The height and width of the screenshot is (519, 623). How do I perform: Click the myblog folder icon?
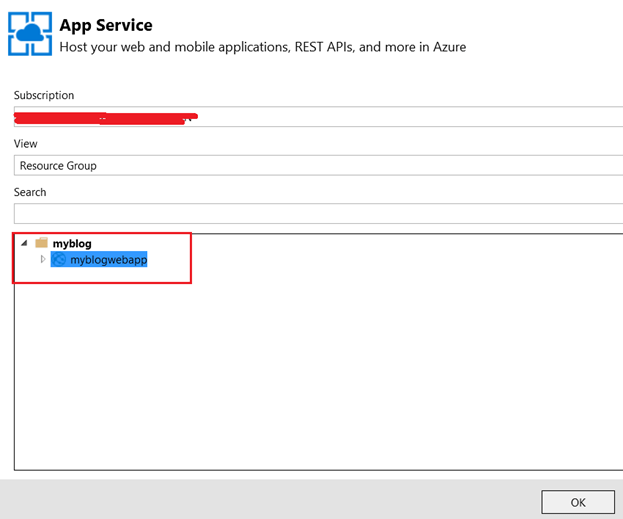coord(41,243)
